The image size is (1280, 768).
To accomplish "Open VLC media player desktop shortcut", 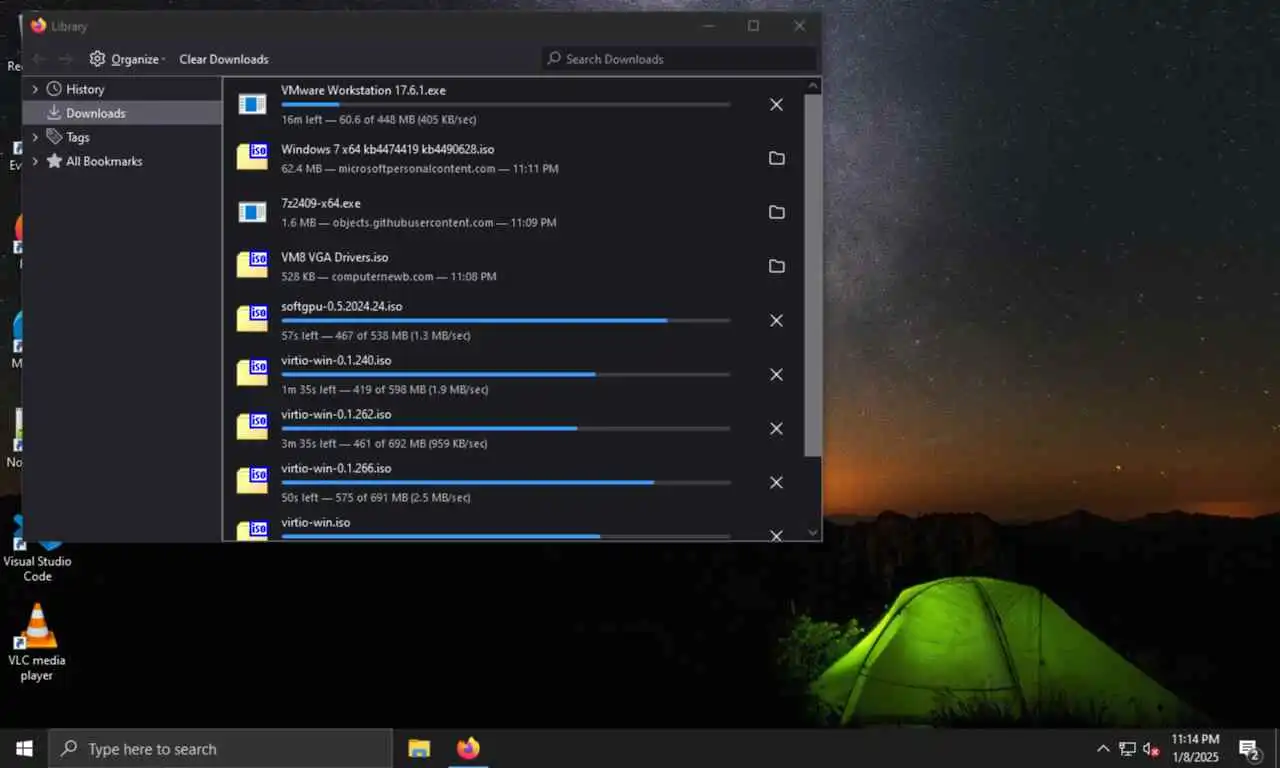I will point(37,643).
